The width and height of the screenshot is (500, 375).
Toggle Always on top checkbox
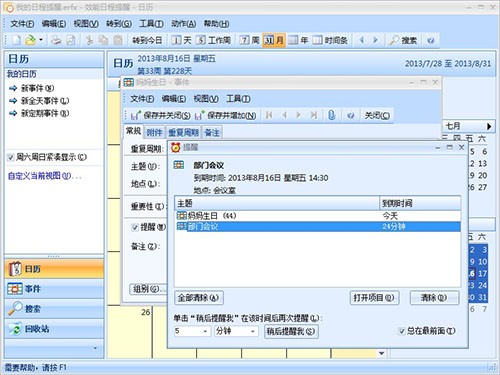pos(402,331)
